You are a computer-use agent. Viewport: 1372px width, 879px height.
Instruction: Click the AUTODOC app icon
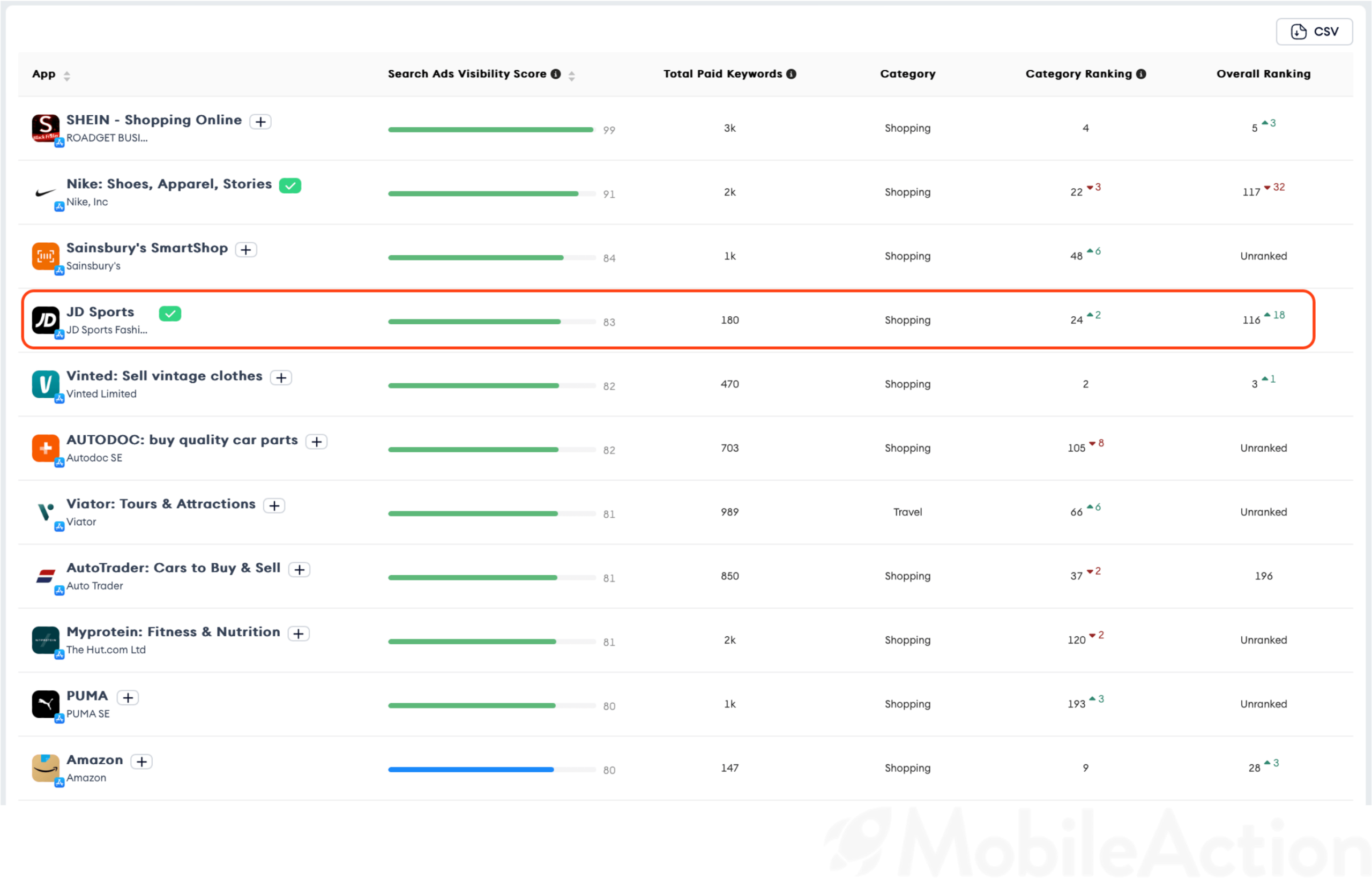tap(46, 448)
